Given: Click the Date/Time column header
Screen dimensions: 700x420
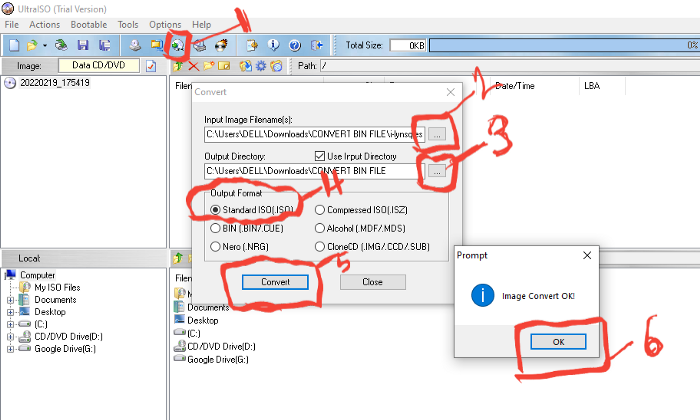Looking at the screenshot, I should (x=515, y=86).
